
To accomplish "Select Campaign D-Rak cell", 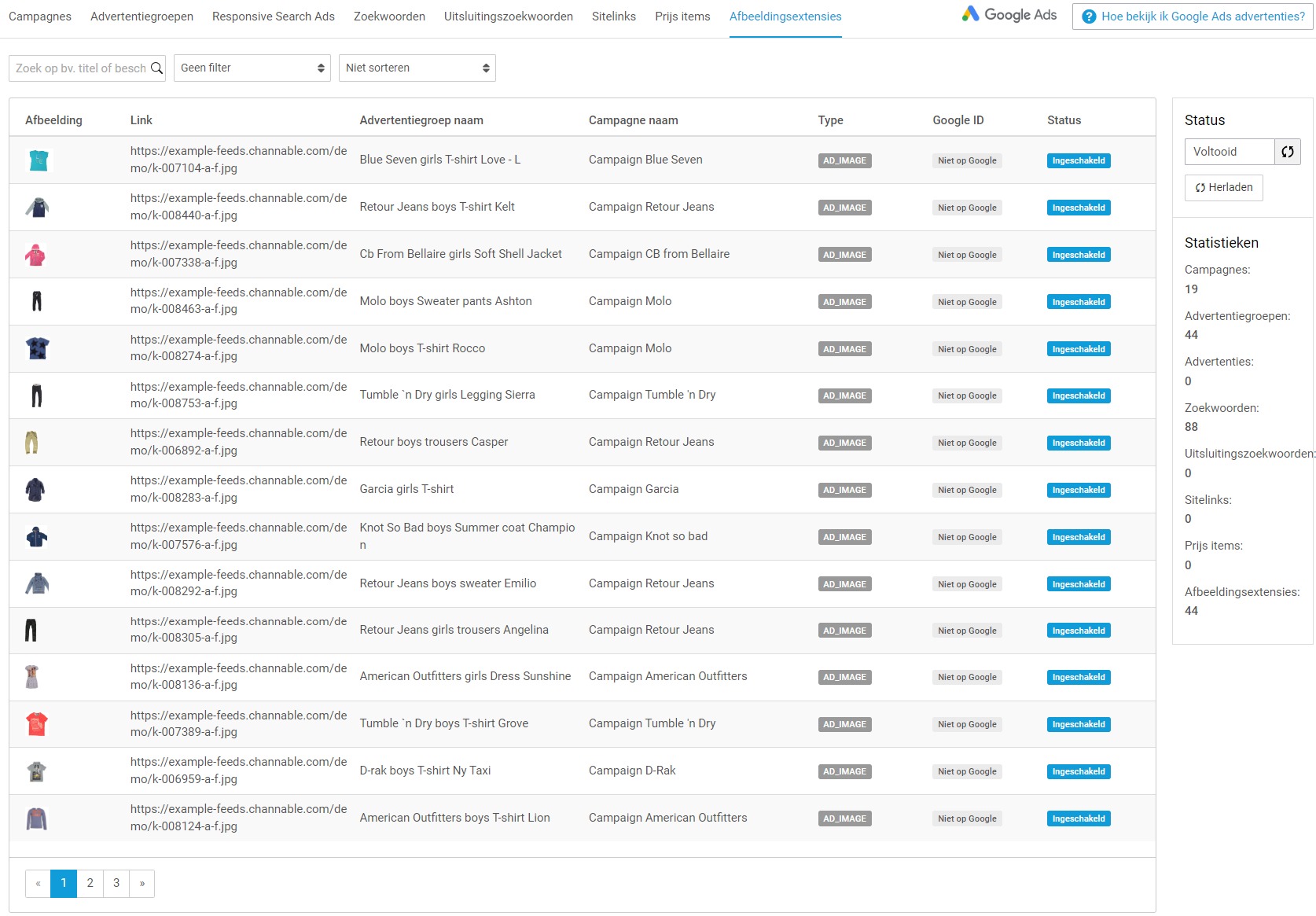I will 632,771.
